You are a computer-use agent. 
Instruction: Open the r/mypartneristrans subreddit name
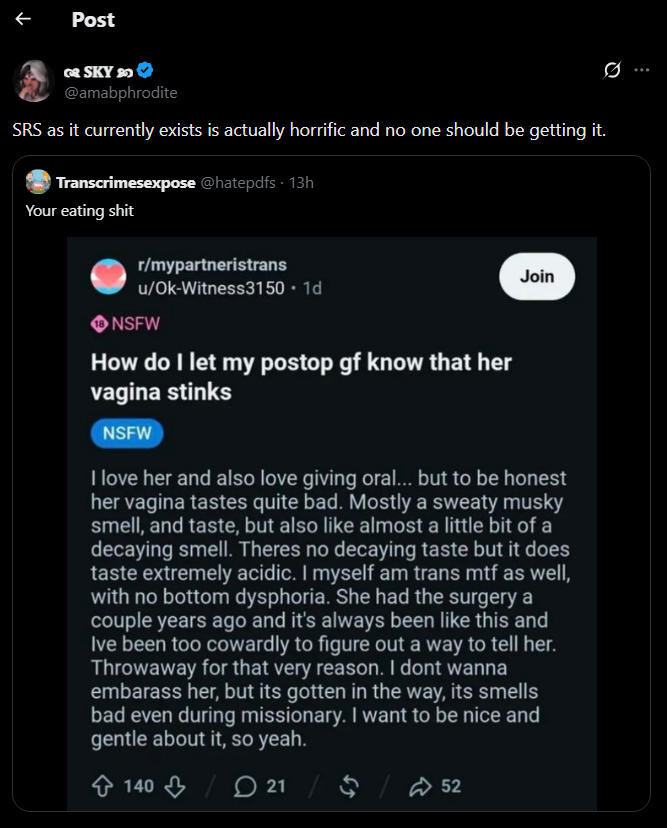[x=212, y=265]
